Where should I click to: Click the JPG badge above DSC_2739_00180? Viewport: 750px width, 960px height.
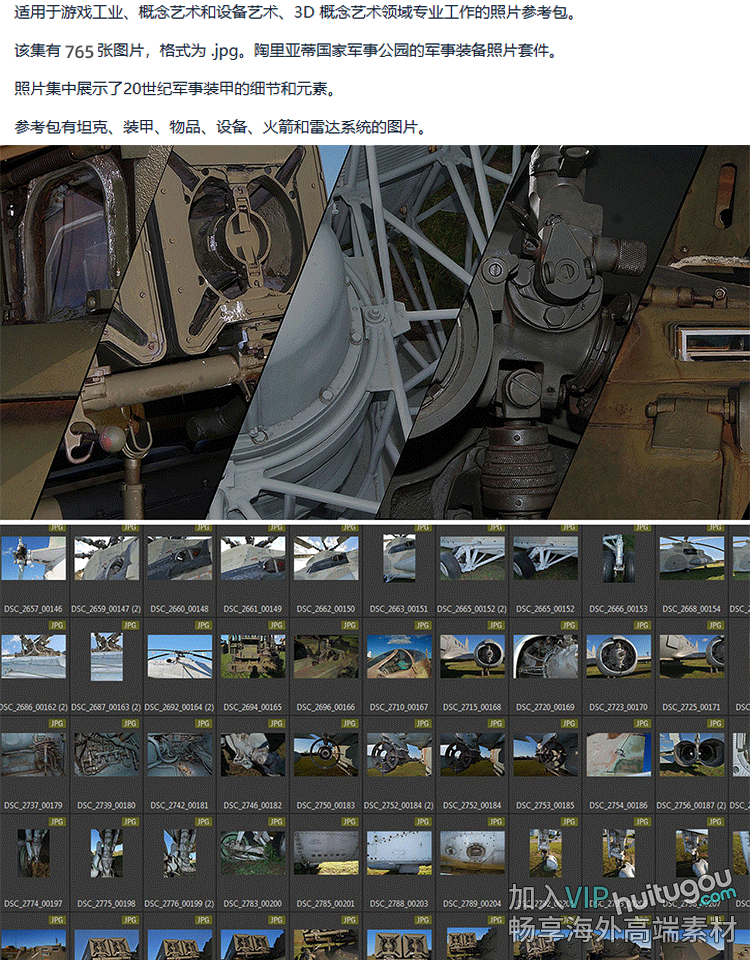pos(130,723)
